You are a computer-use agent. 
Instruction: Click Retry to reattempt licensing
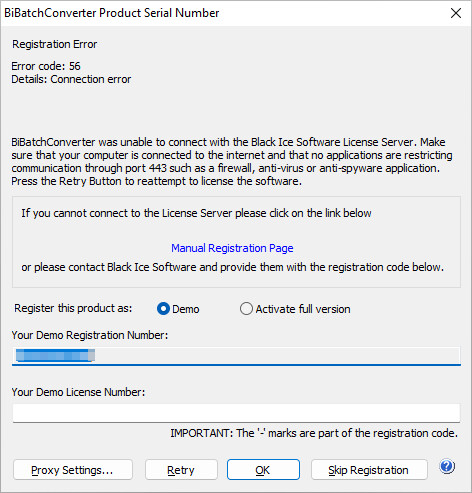pyautogui.click(x=181, y=470)
